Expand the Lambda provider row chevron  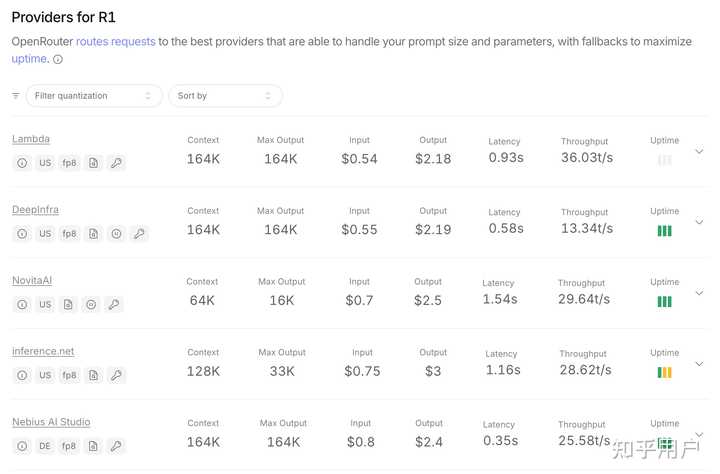[699, 152]
